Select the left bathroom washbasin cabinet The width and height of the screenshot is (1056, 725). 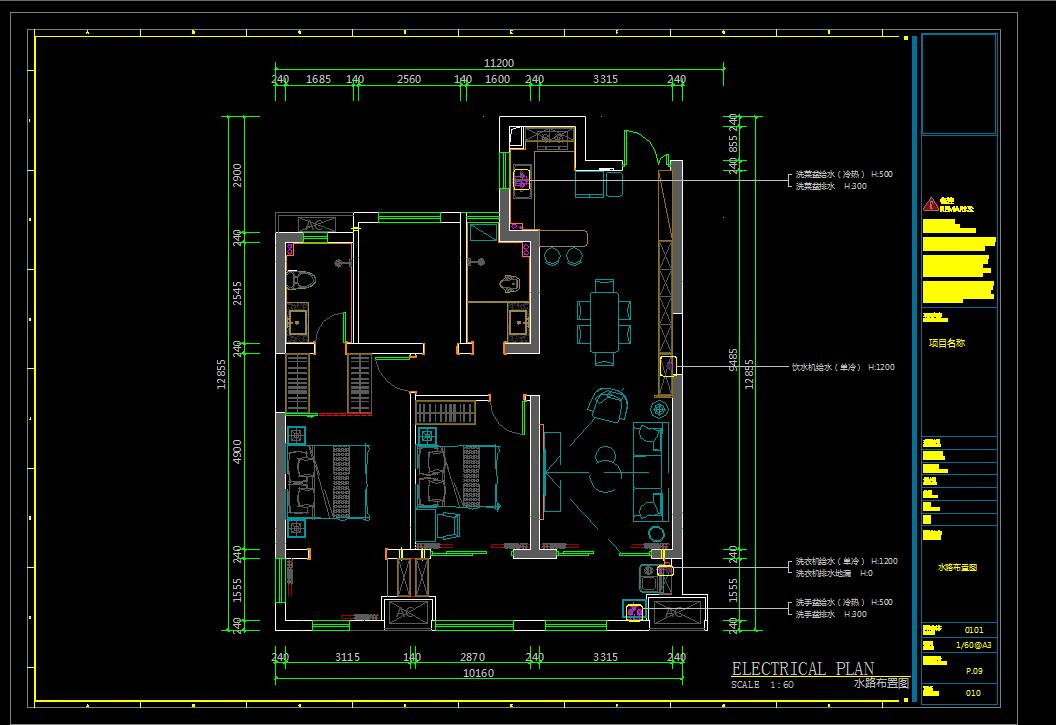298,321
